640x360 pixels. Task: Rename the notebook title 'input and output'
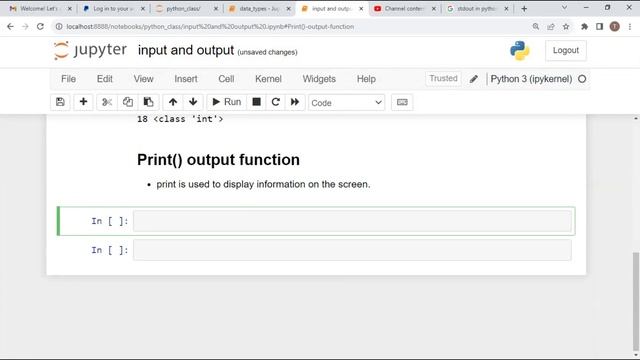tap(186, 50)
